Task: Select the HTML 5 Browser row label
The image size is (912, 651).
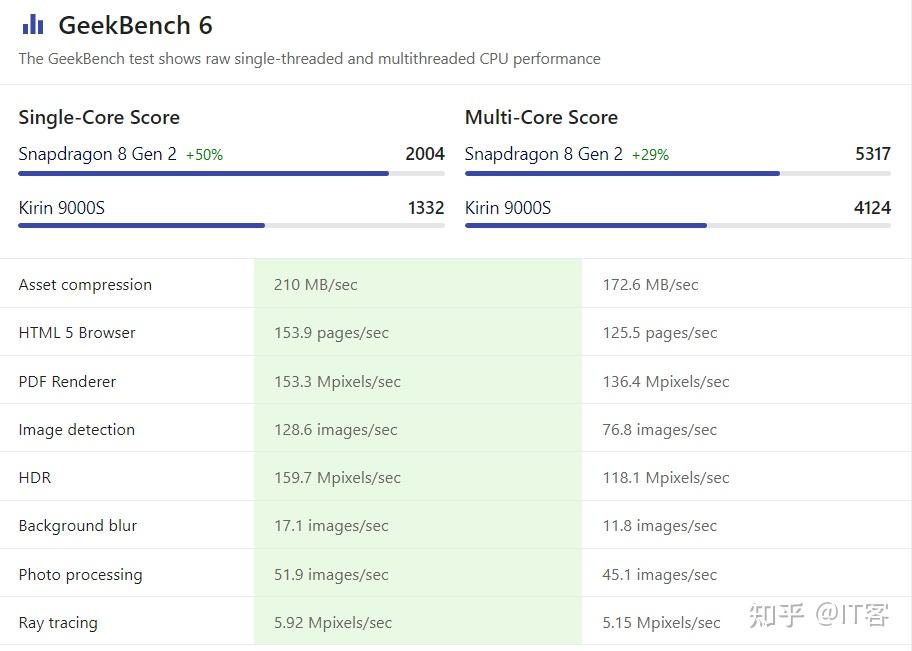Action: pyautogui.click(x=77, y=333)
